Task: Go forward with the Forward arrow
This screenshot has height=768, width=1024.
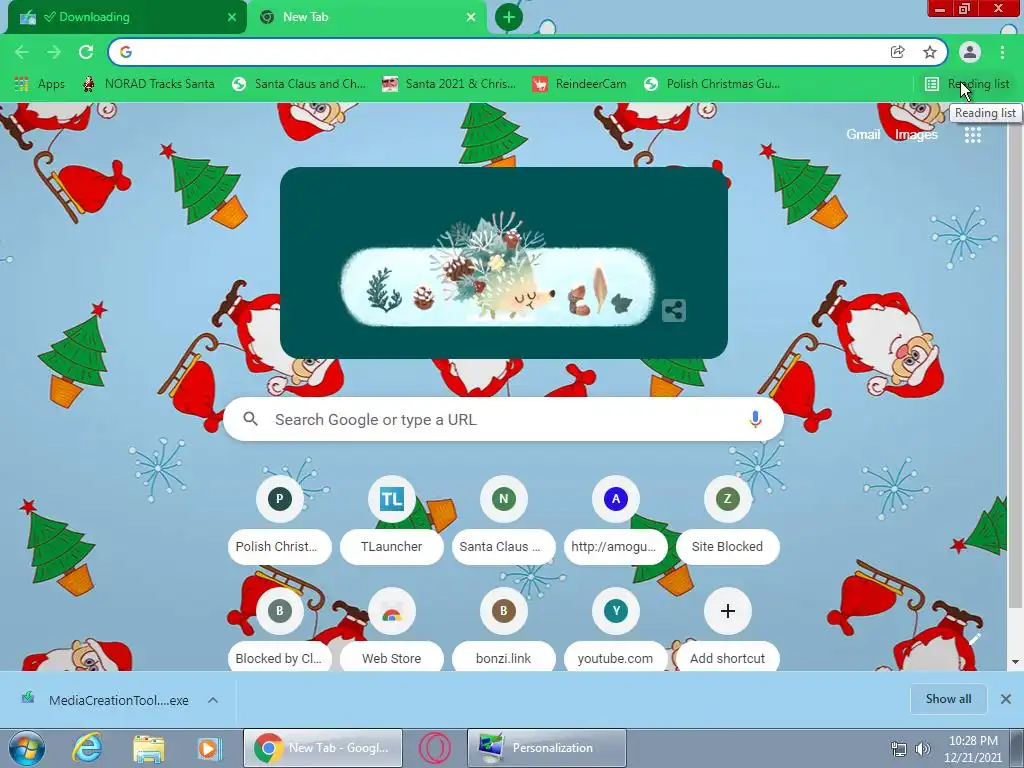Action: (54, 52)
